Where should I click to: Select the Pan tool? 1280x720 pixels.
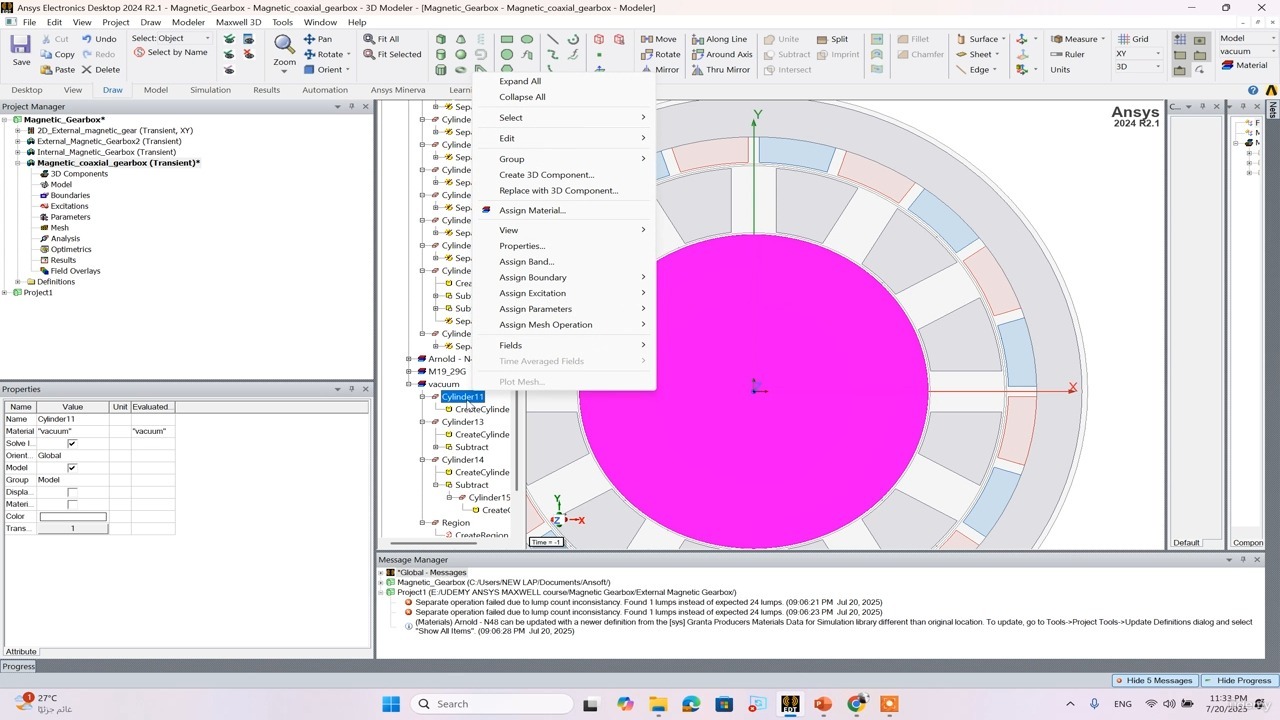[317, 39]
